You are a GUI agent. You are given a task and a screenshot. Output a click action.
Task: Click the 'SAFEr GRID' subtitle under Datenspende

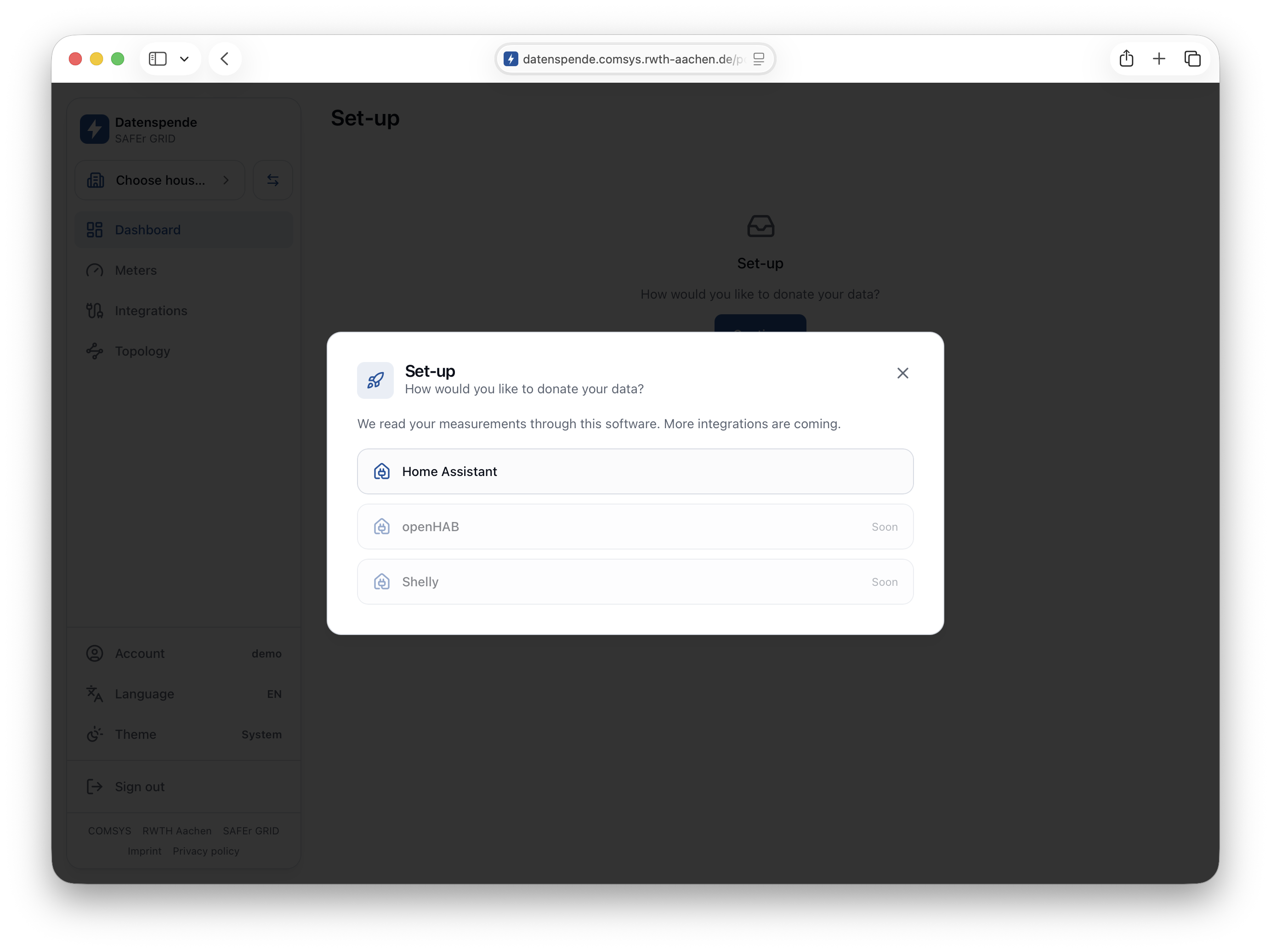(x=145, y=139)
